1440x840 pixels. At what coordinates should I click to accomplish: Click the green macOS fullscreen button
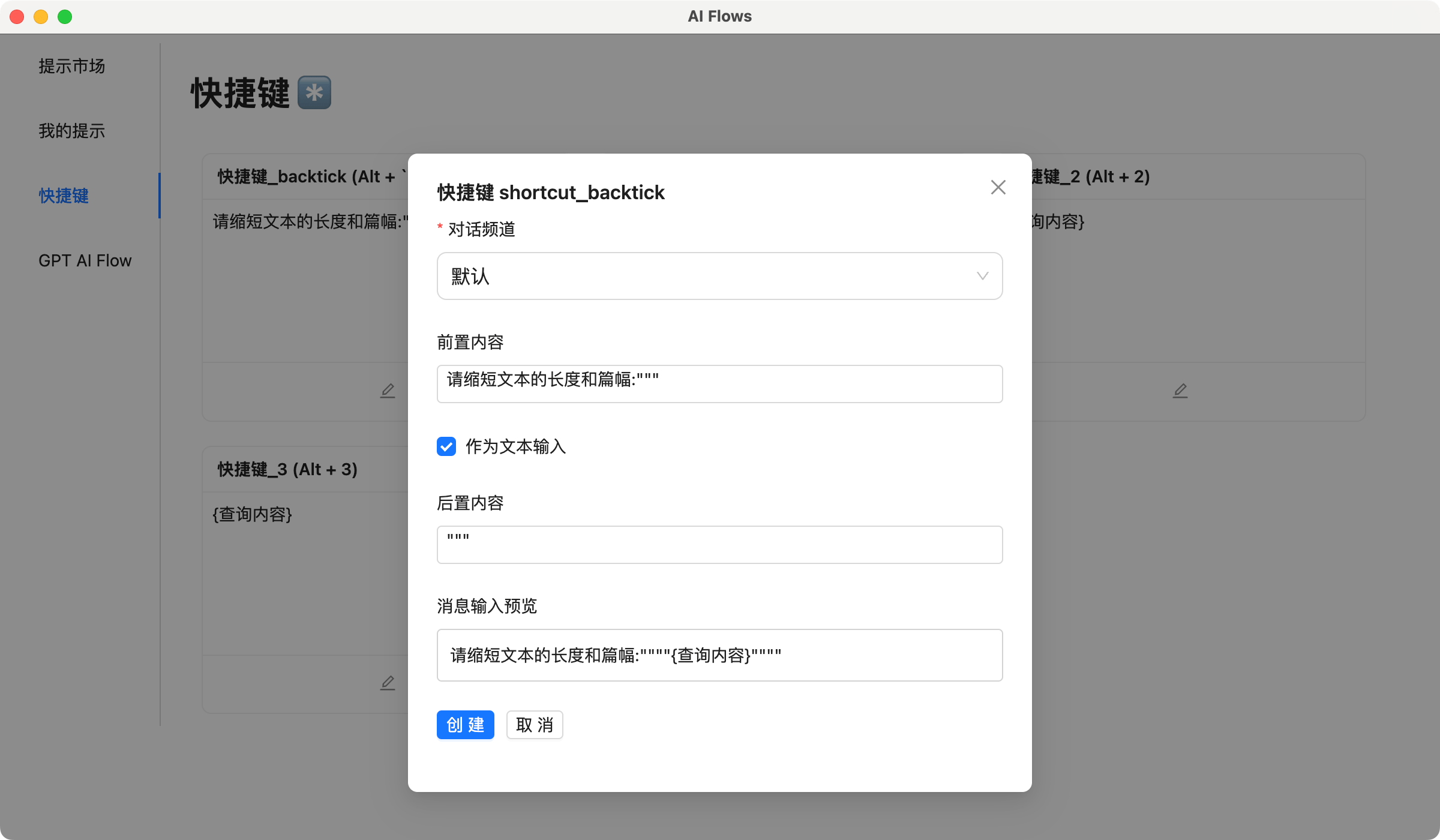pos(65,17)
